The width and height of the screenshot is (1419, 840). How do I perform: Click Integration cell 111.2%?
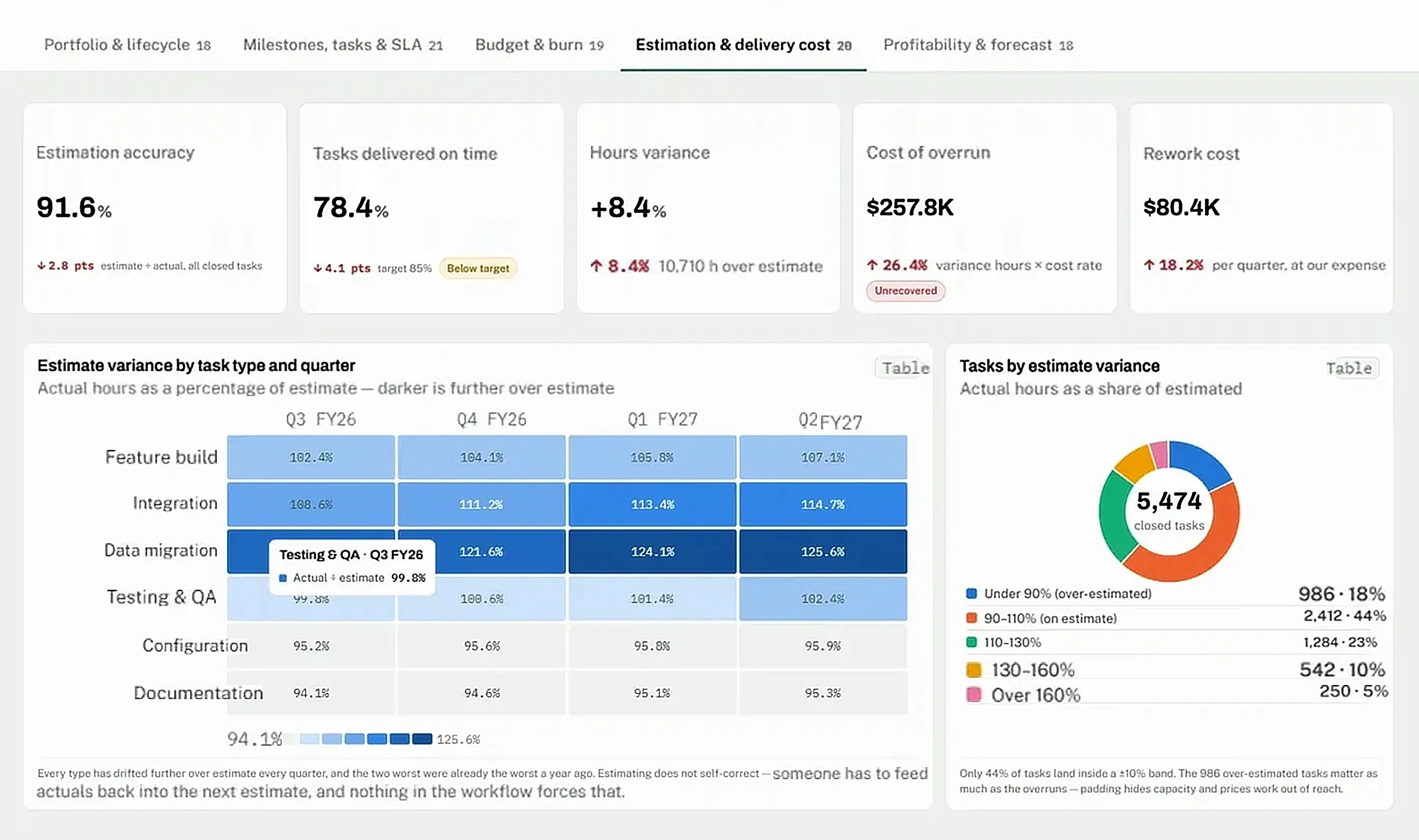pyautogui.click(x=481, y=504)
